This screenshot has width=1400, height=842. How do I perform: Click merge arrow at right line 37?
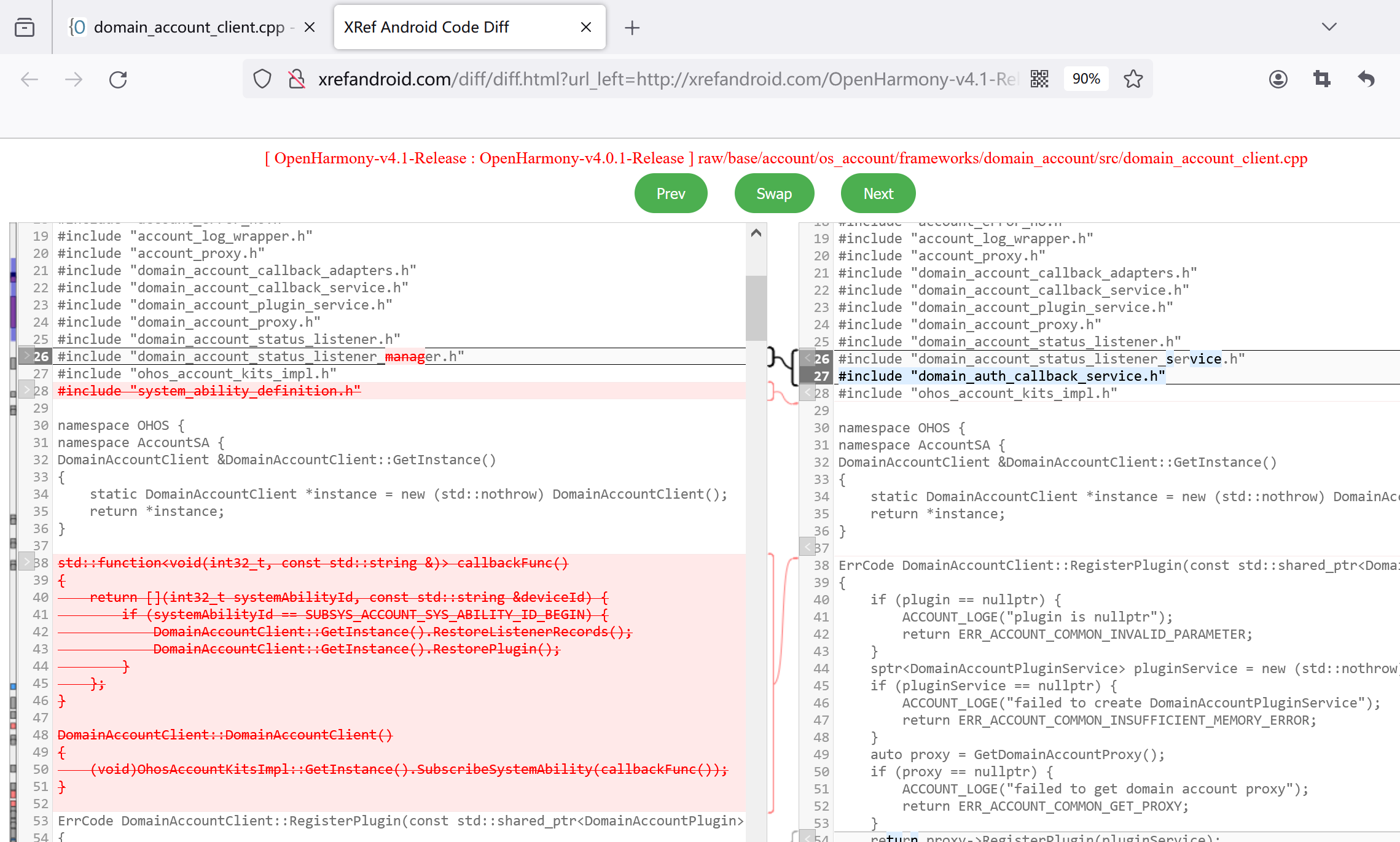tap(807, 546)
